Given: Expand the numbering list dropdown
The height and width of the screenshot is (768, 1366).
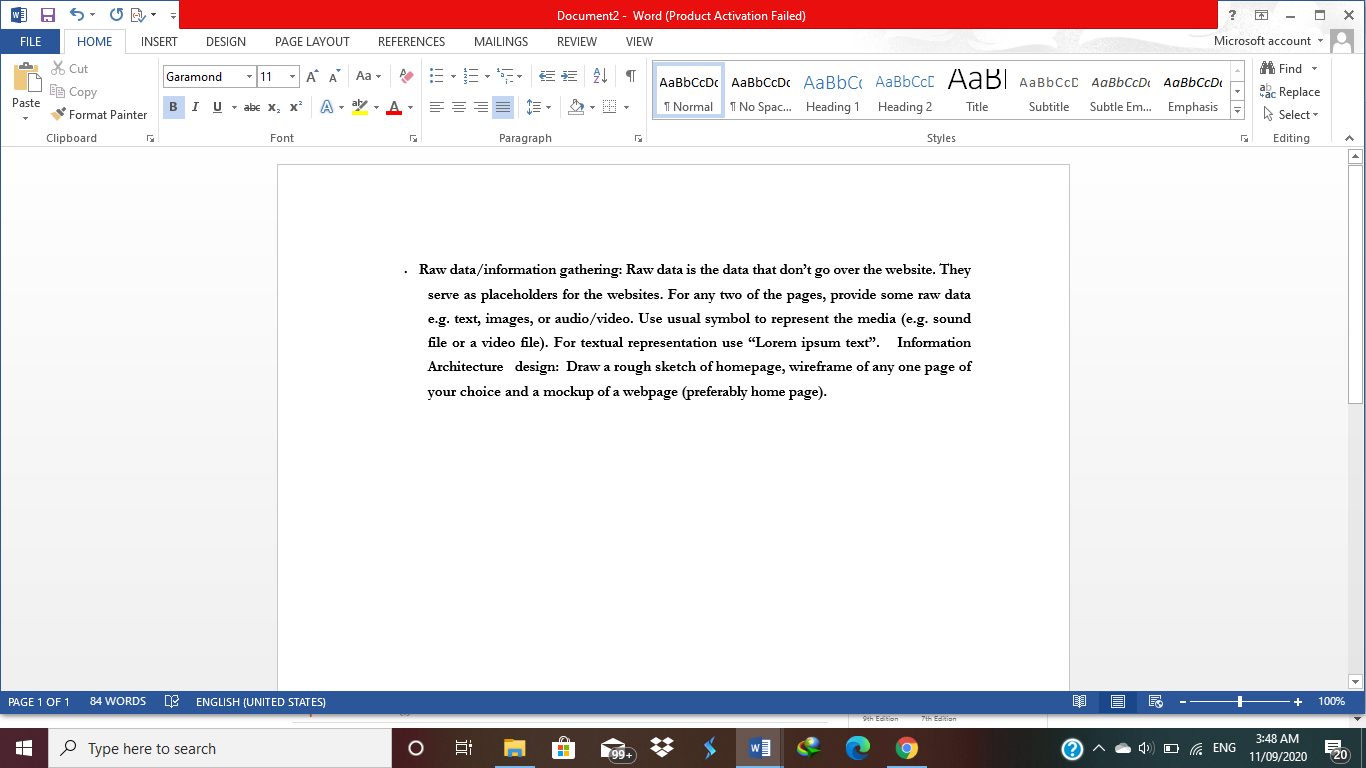Looking at the screenshot, I should 487,77.
